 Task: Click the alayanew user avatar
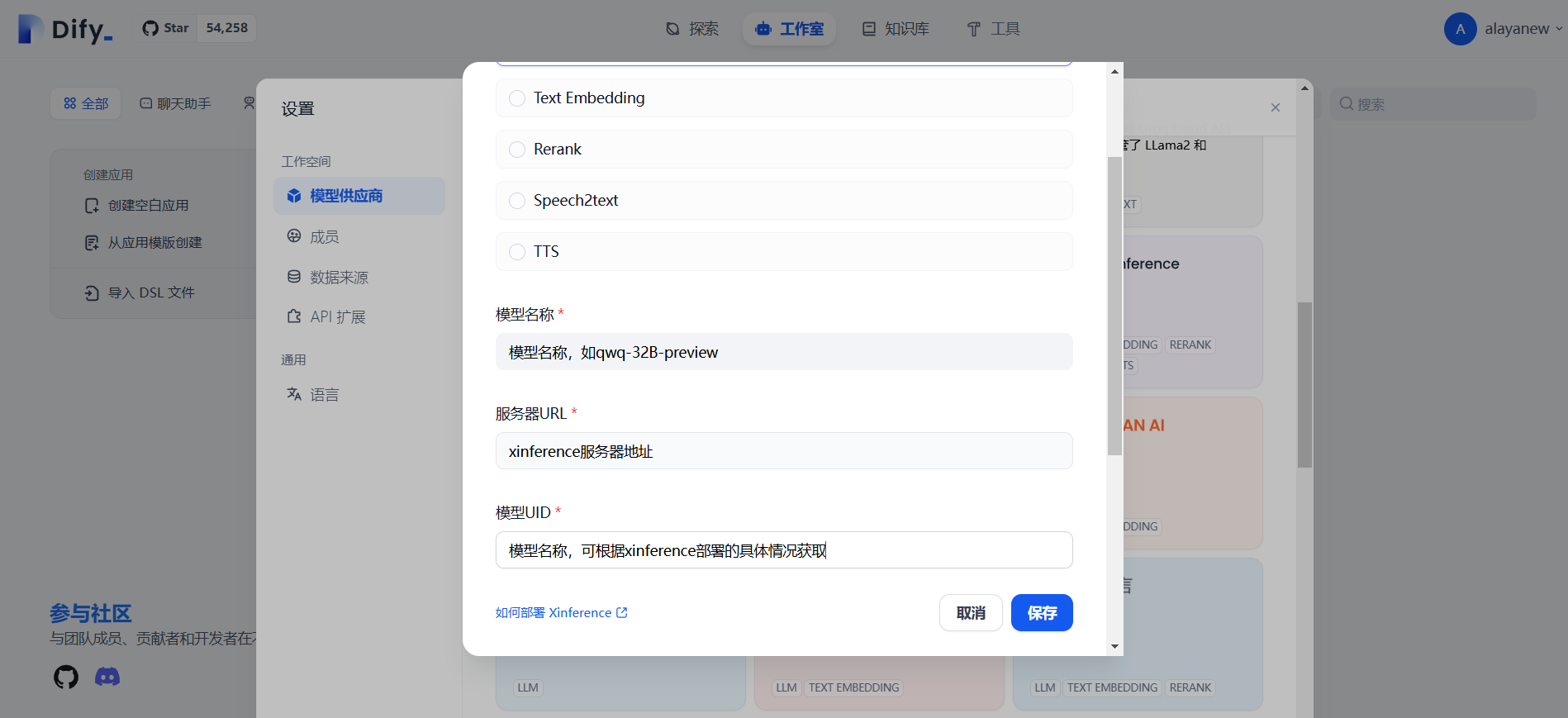click(1460, 29)
